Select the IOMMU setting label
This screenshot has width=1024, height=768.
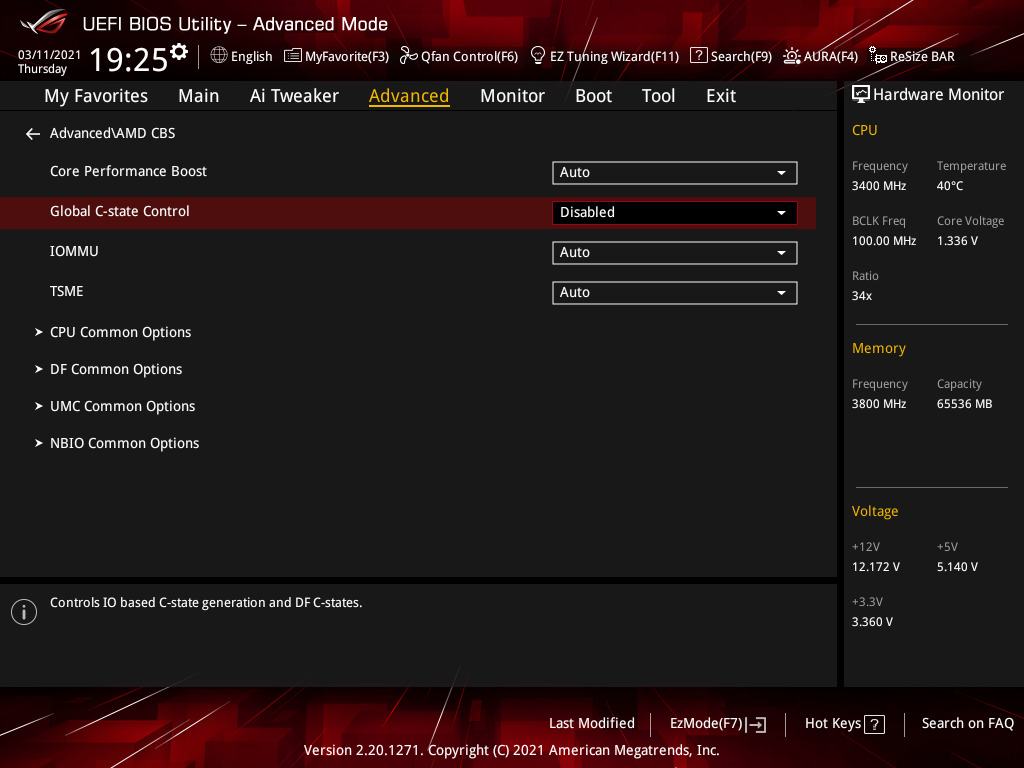point(74,251)
